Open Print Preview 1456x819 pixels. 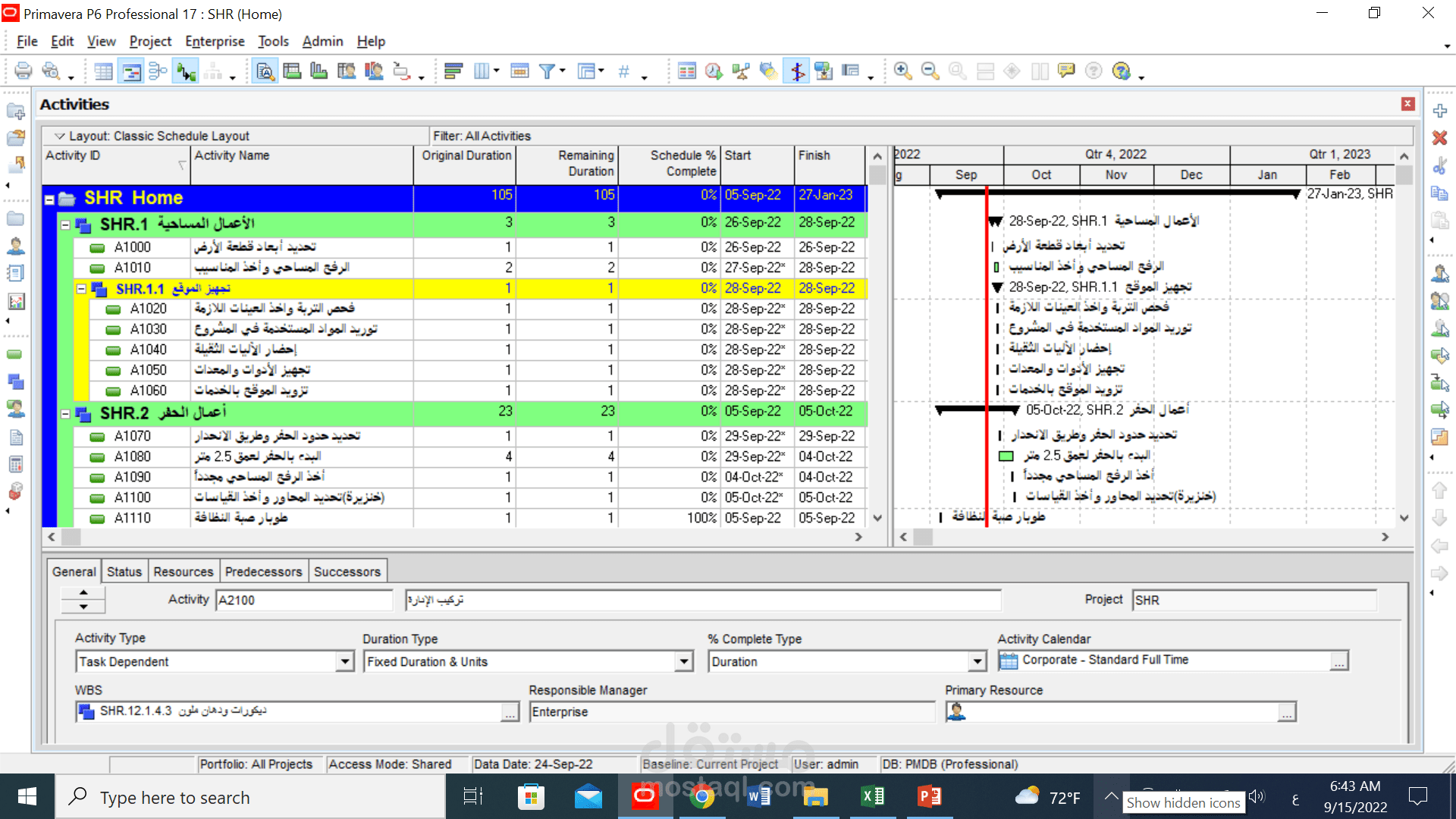pyautogui.click(x=53, y=71)
